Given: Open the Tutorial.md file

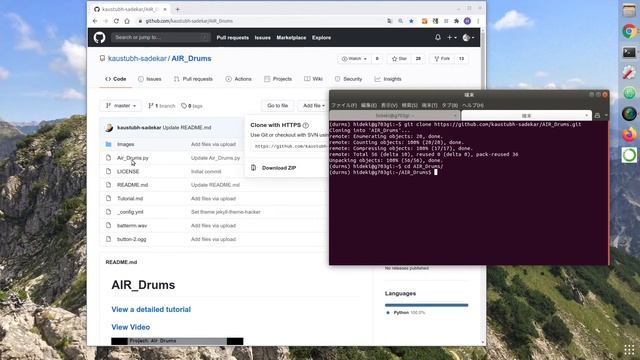Looking at the screenshot, I should point(130,198).
